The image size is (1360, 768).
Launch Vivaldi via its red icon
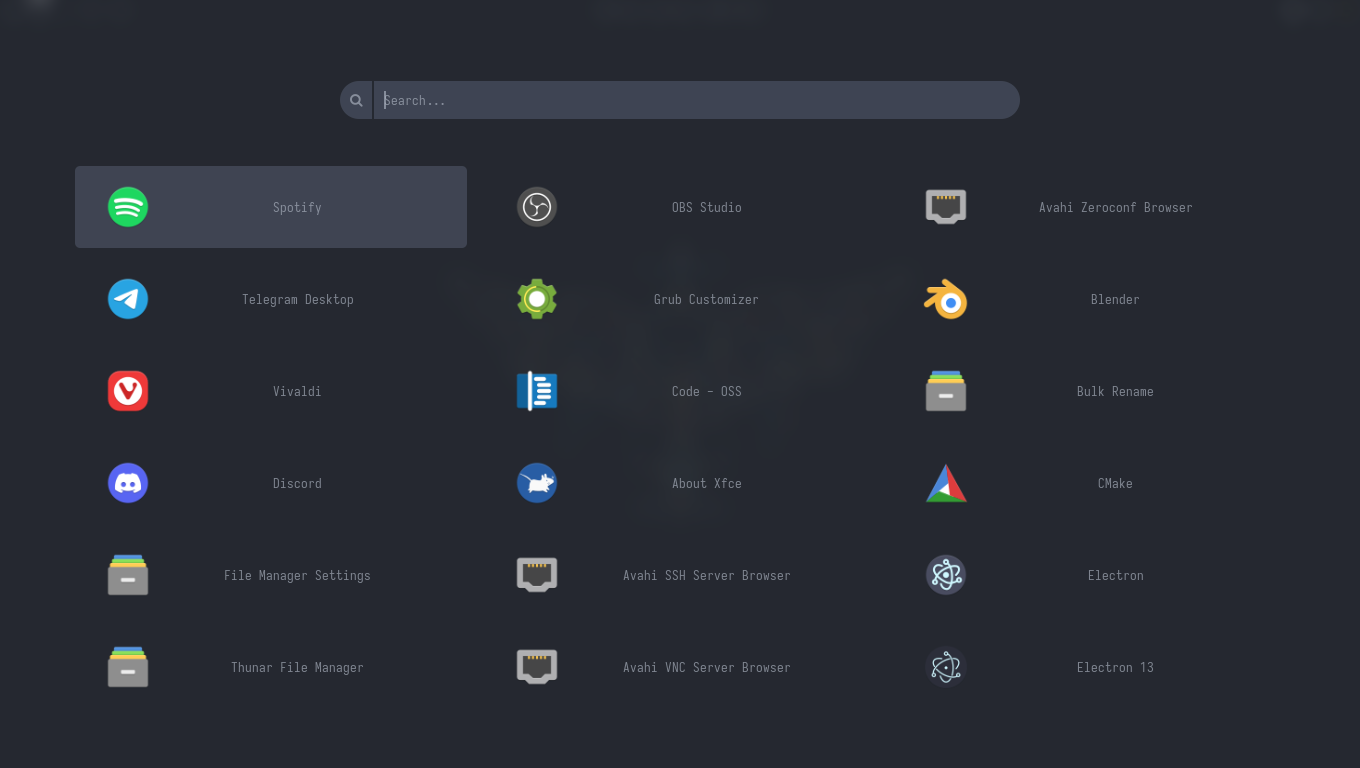[128, 391]
